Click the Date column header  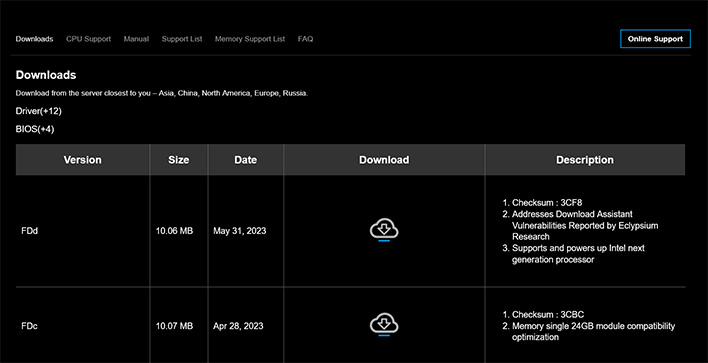click(x=246, y=160)
